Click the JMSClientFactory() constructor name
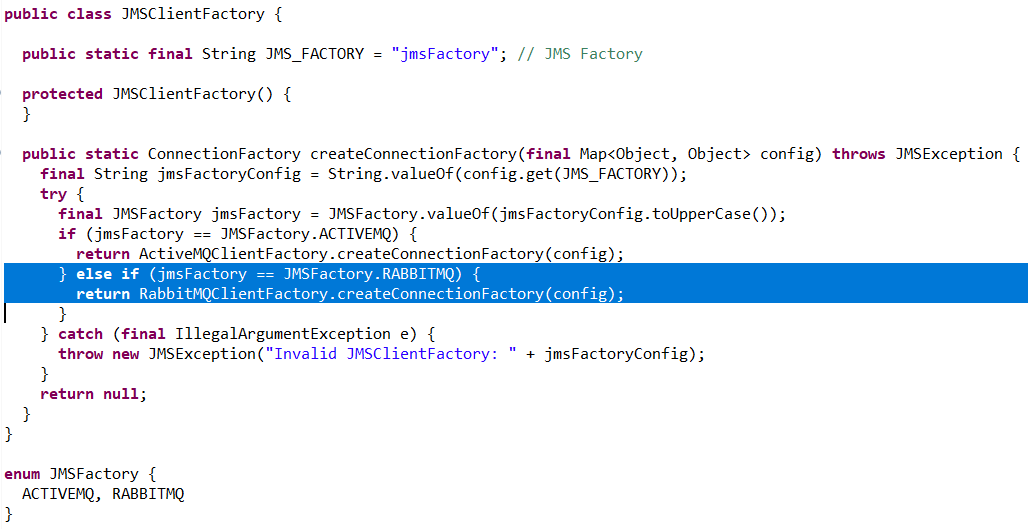 [x=193, y=94]
